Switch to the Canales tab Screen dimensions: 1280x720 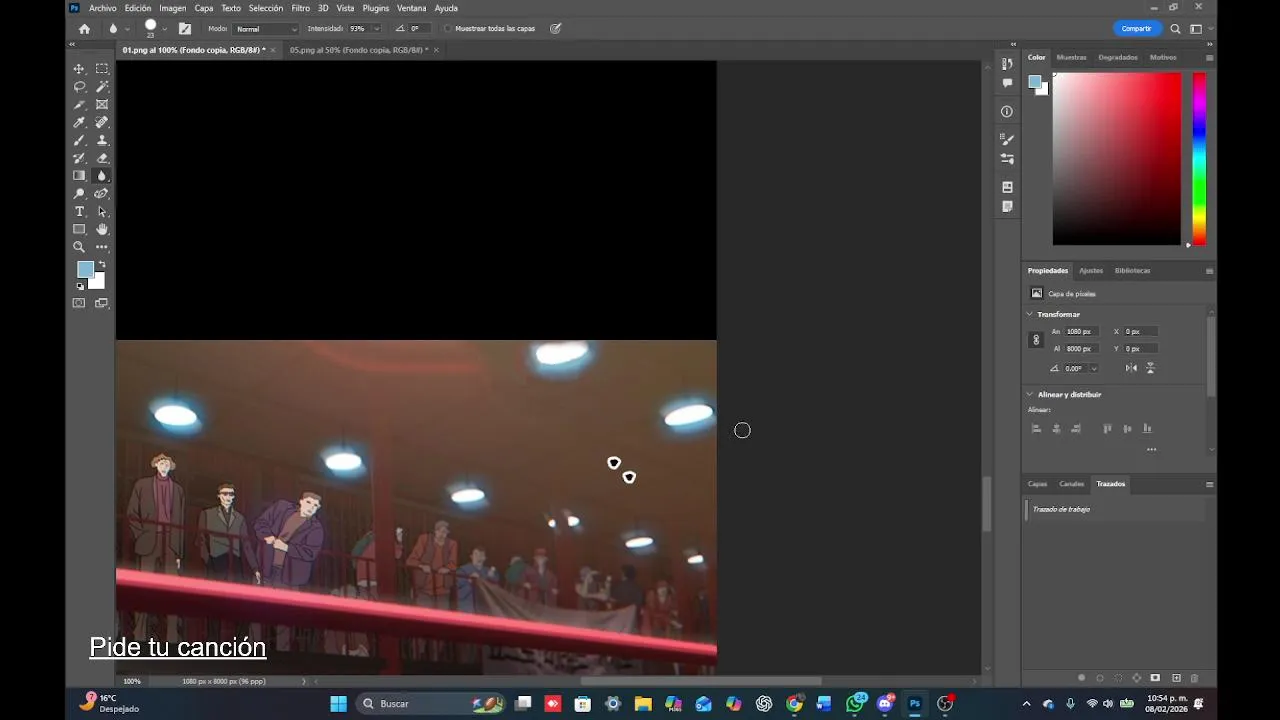pyautogui.click(x=1071, y=484)
